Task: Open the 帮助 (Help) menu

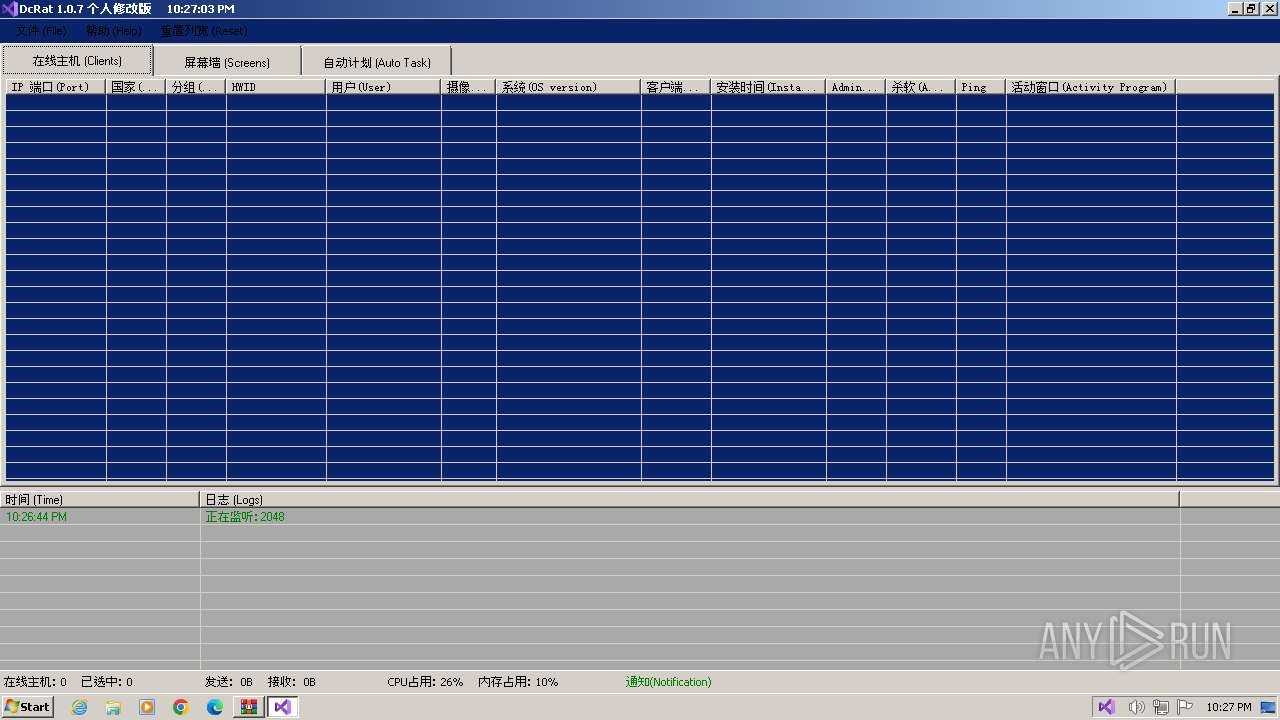Action: pyautogui.click(x=113, y=31)
